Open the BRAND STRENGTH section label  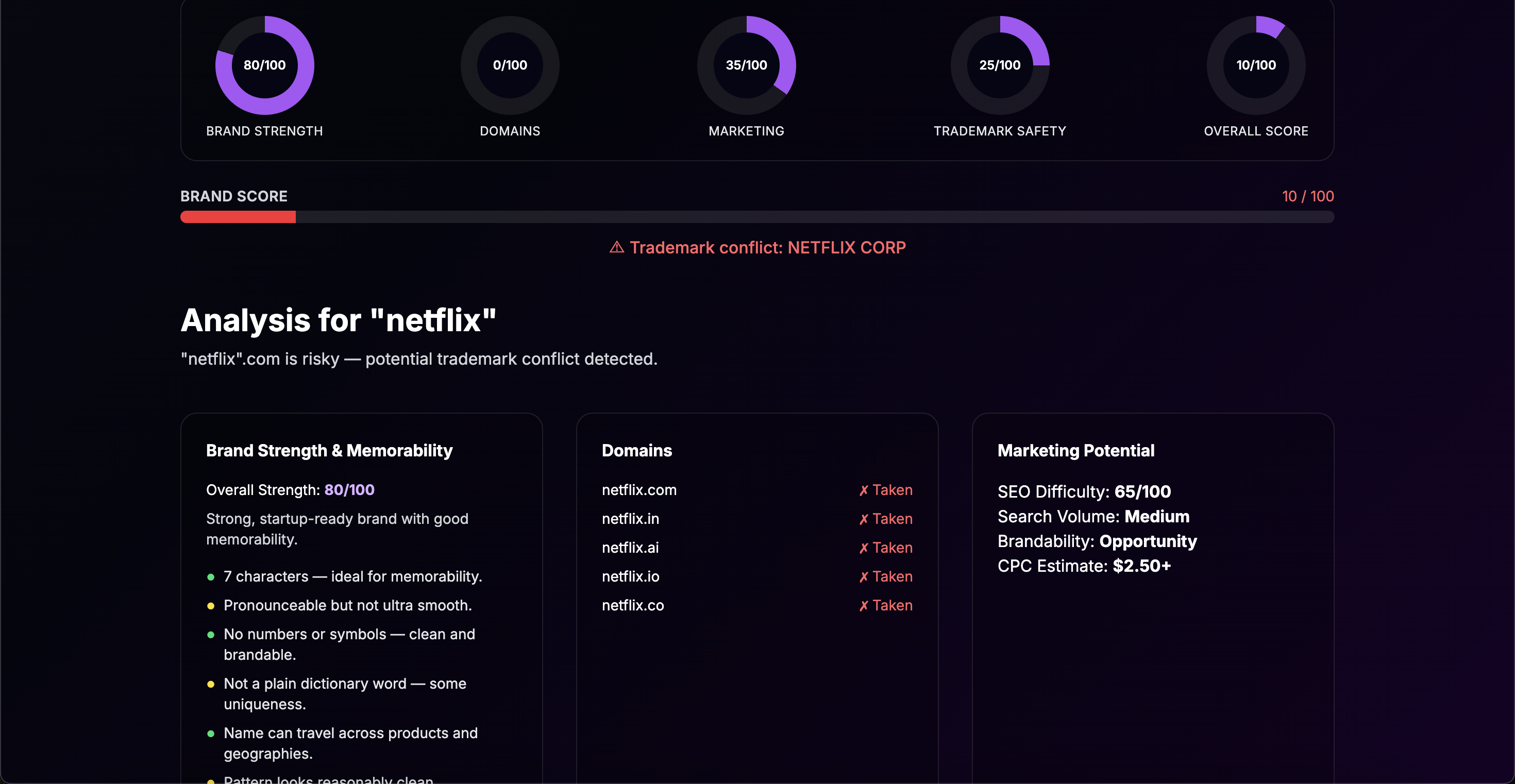(264, 131)
